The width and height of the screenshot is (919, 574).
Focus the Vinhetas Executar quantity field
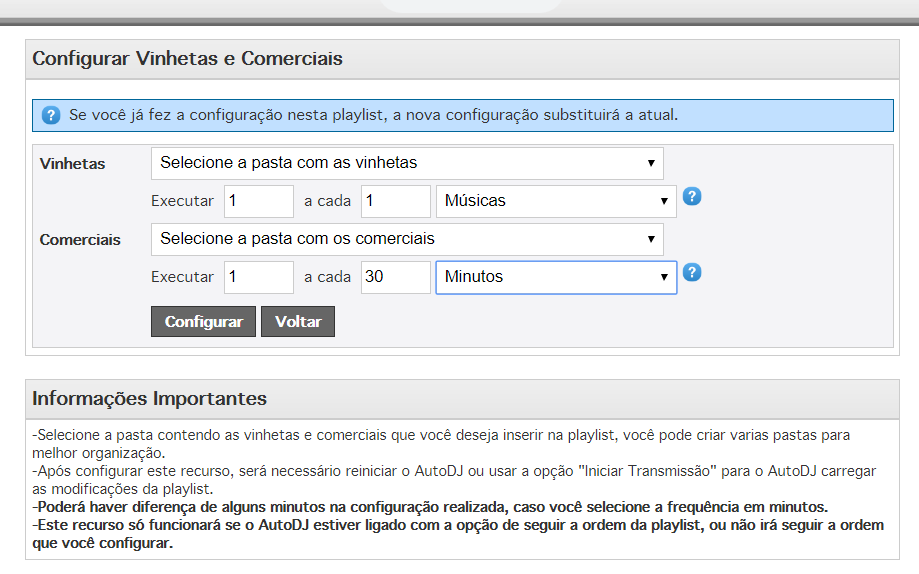(x=258, y=201)
